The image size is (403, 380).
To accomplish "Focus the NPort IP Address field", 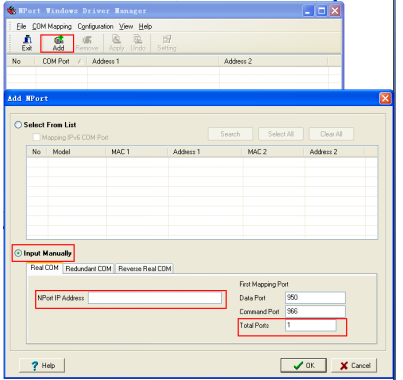I will click(x=155, y=298).
